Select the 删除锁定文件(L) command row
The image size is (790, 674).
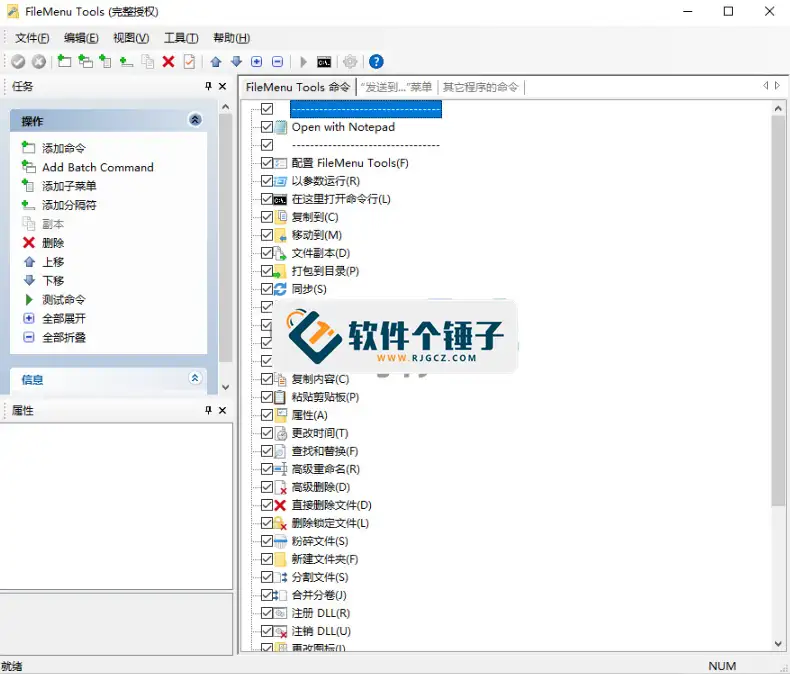click(x=330, y=523)
